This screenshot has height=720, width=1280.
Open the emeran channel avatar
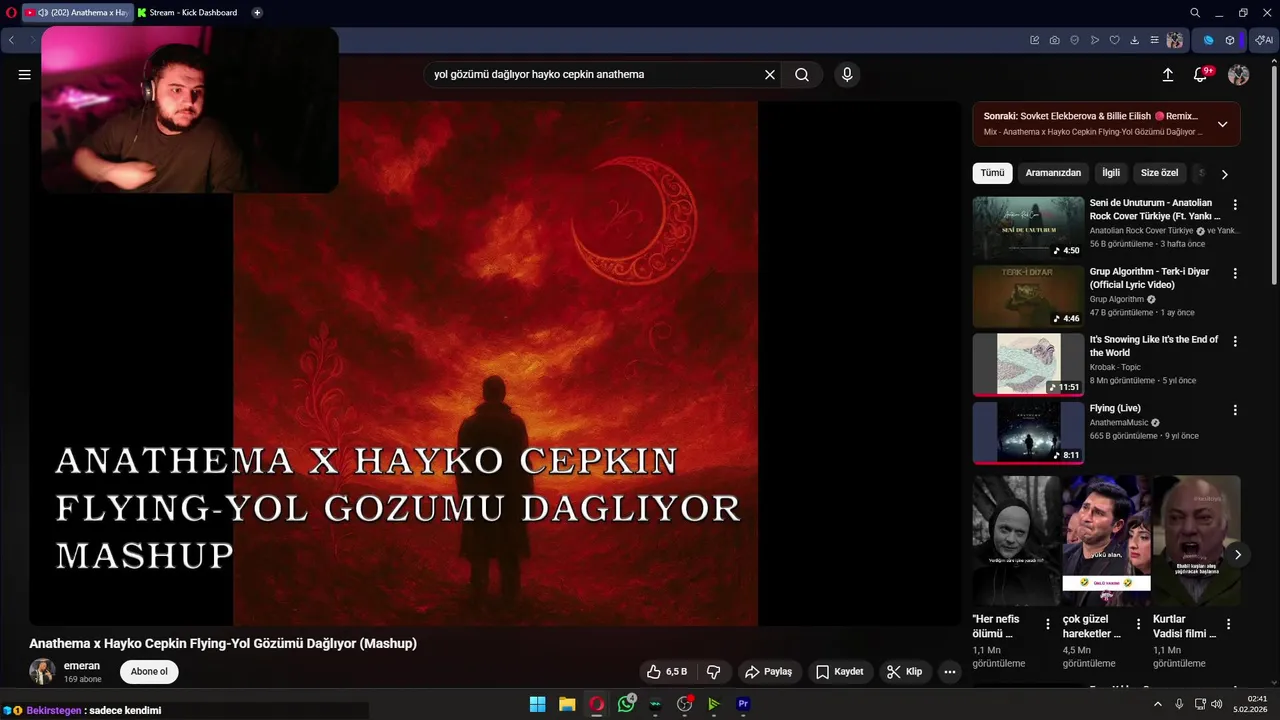click(42, 672)
